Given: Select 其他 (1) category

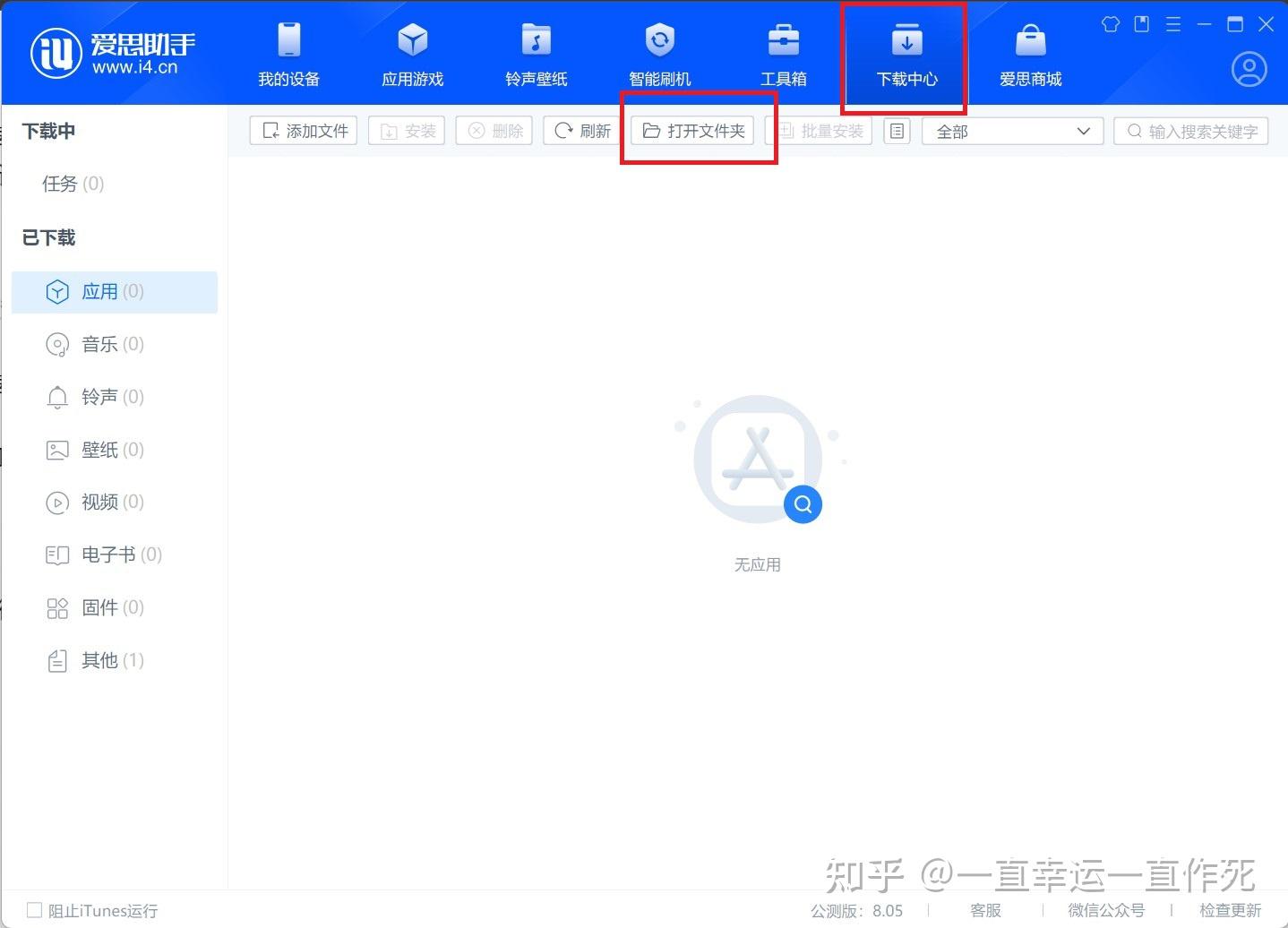Looking at the screenshot, I should pos(115,660).
